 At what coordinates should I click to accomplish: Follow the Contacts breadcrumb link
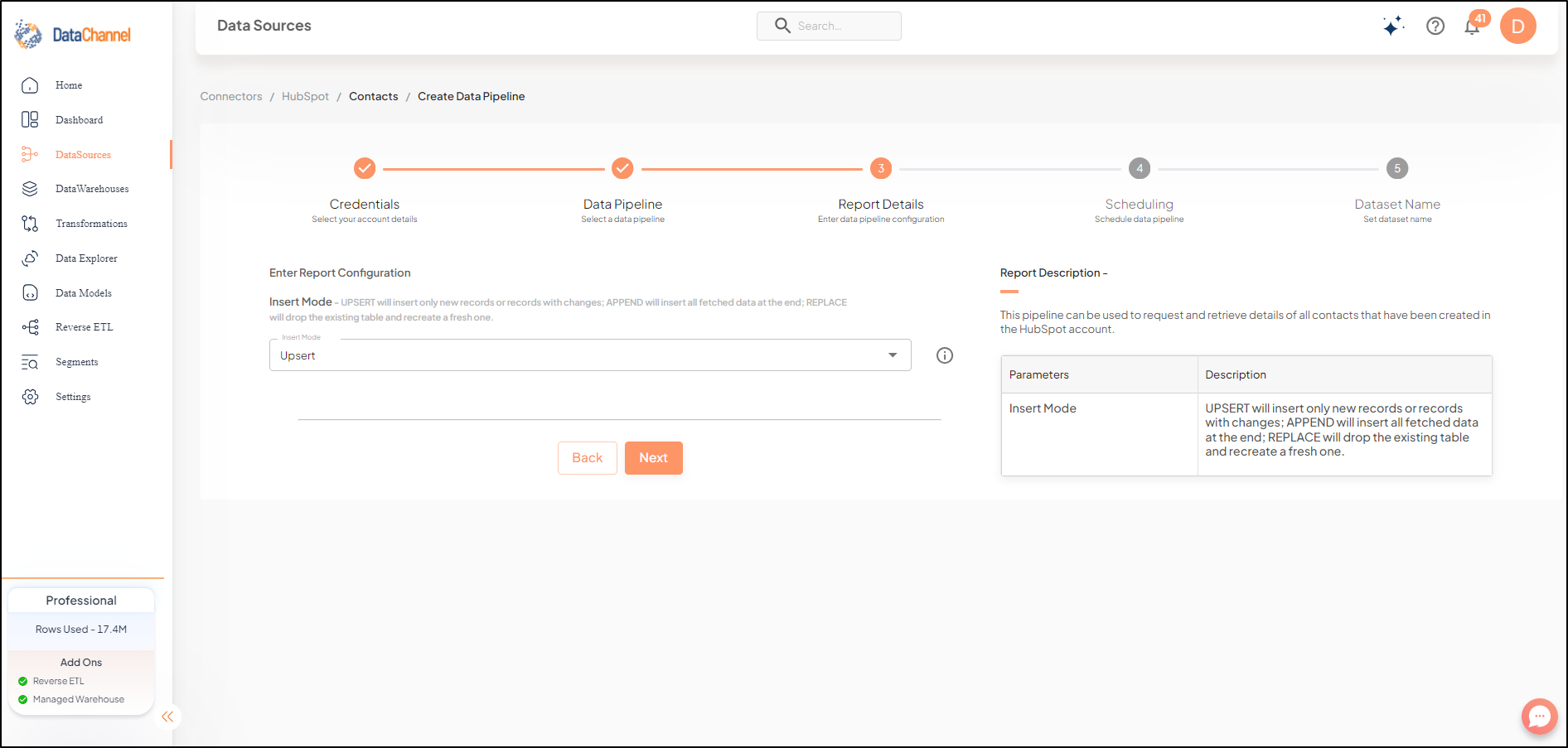click(x=374, y=96)
